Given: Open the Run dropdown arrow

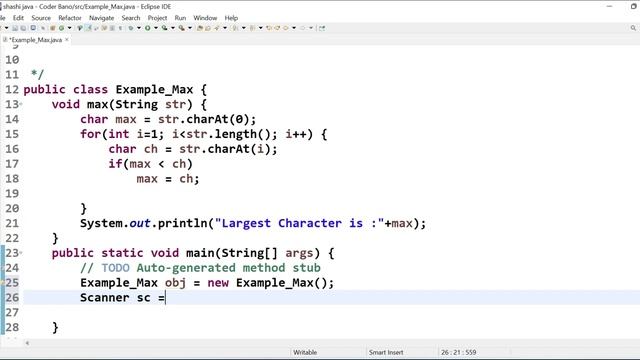Looking at the screenshot, I should [156, 28].
